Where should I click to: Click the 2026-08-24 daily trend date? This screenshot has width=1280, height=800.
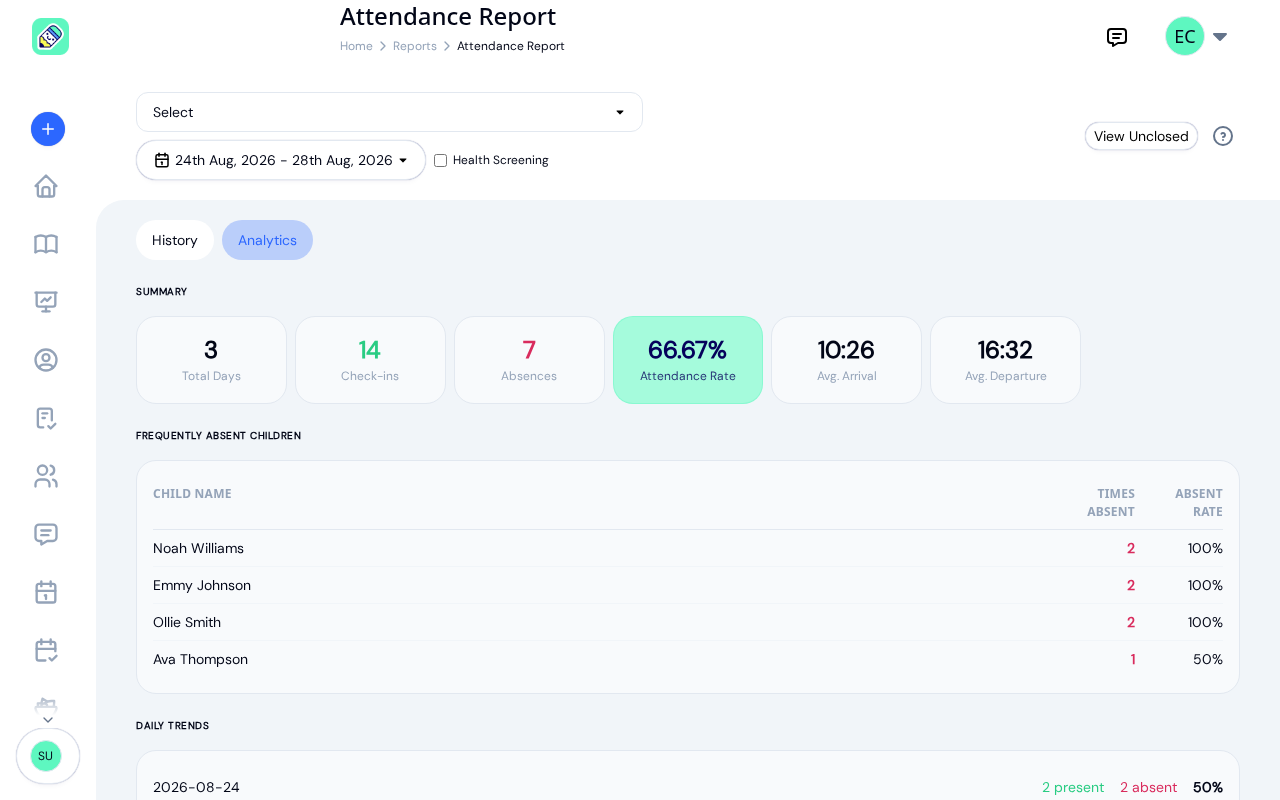196,787
